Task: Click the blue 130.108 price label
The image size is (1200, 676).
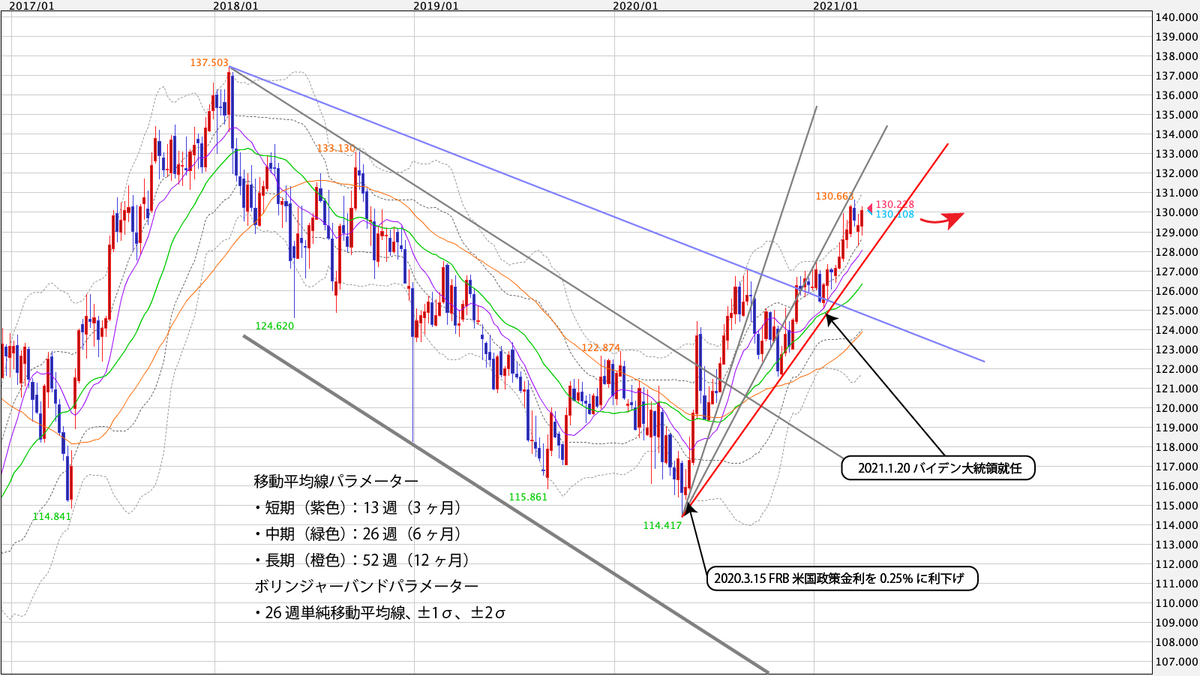Action: (895, 214)
